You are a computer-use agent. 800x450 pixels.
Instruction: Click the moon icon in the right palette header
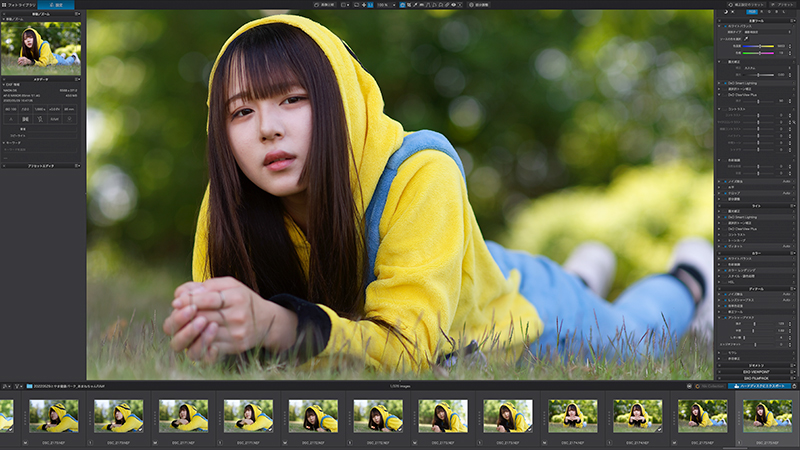pyautogui.click(x=726, y=12)
